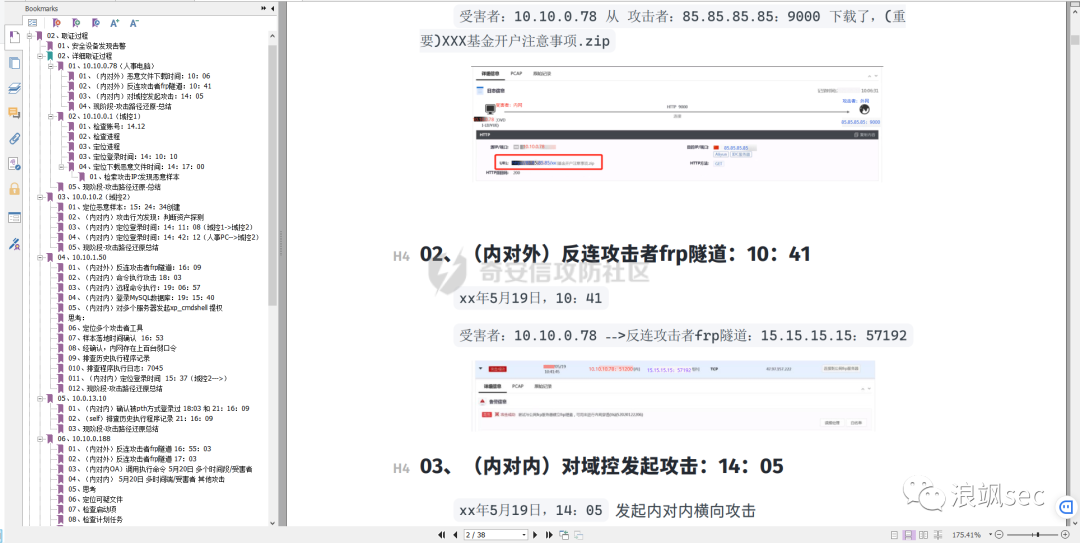
Task: Decrease bookmark font size with A-
Action: click(134, 23)
